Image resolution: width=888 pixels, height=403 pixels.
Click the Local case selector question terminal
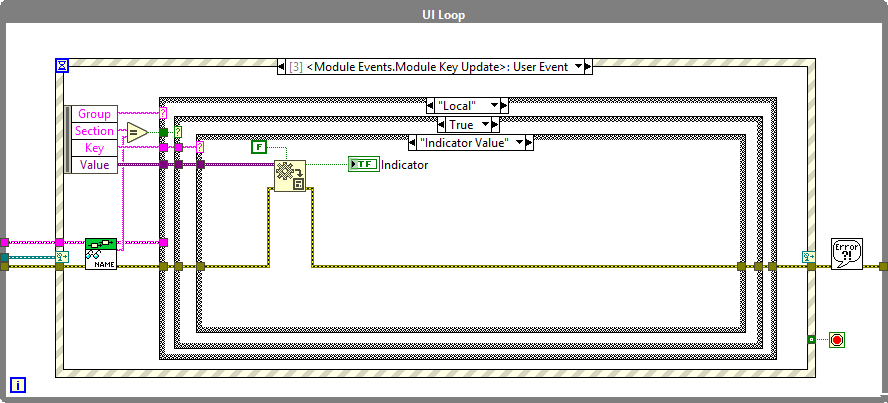click(x=163, y=113)
